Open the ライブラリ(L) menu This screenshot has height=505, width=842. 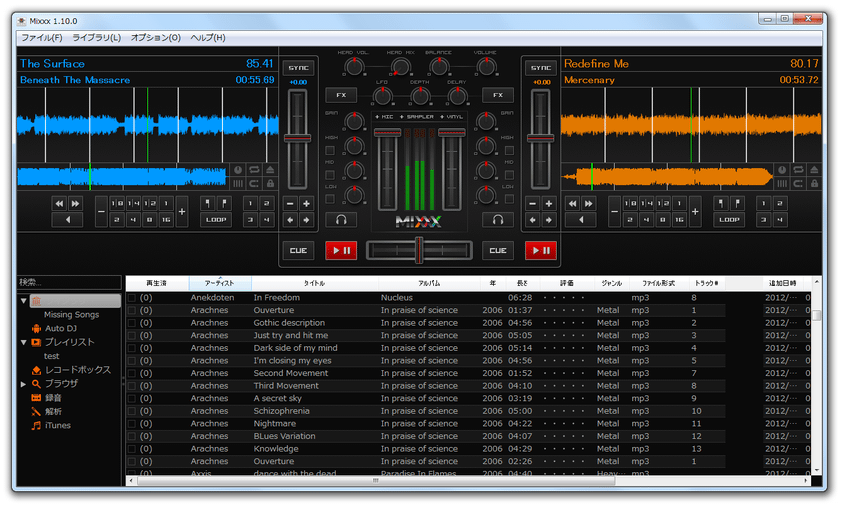click(97, 38)
